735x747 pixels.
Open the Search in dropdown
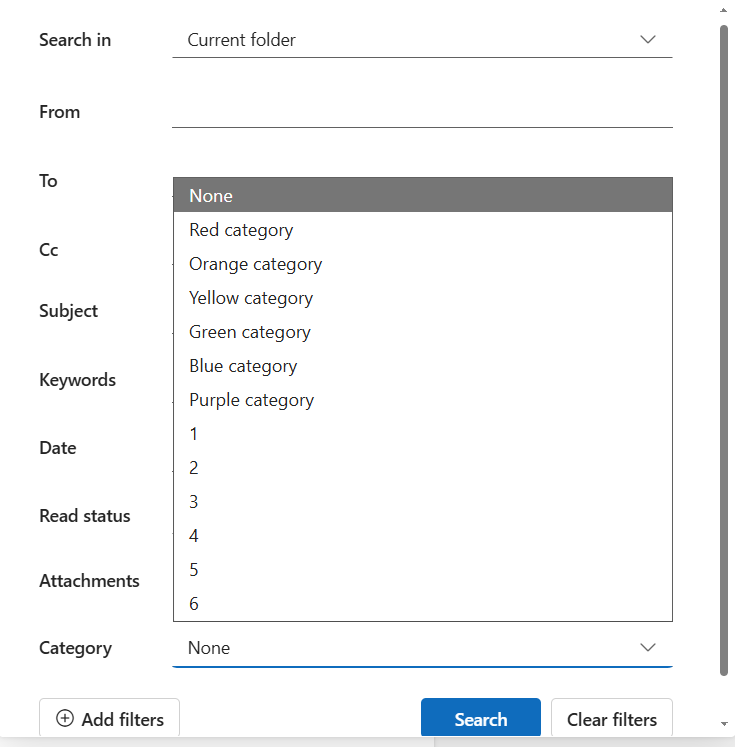tap(423, 40)
